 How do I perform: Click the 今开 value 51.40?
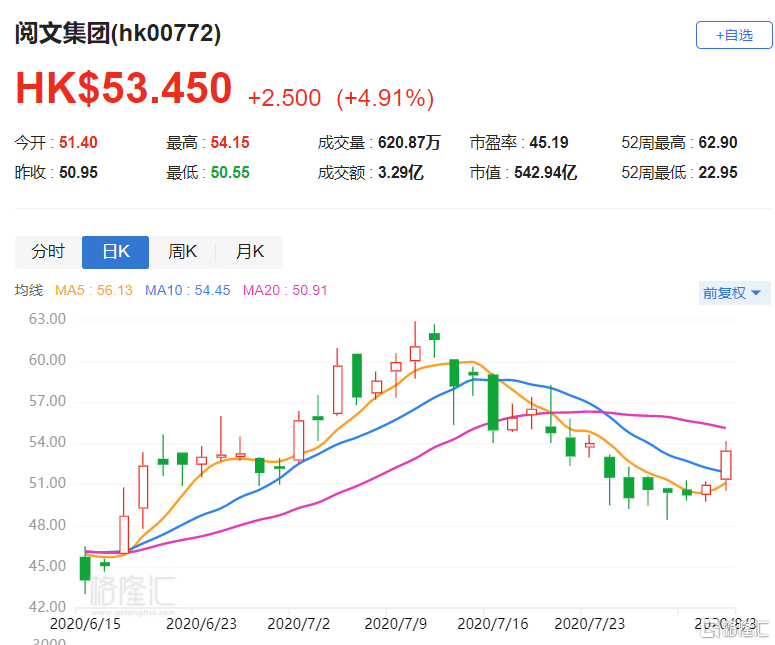[78, 143]
